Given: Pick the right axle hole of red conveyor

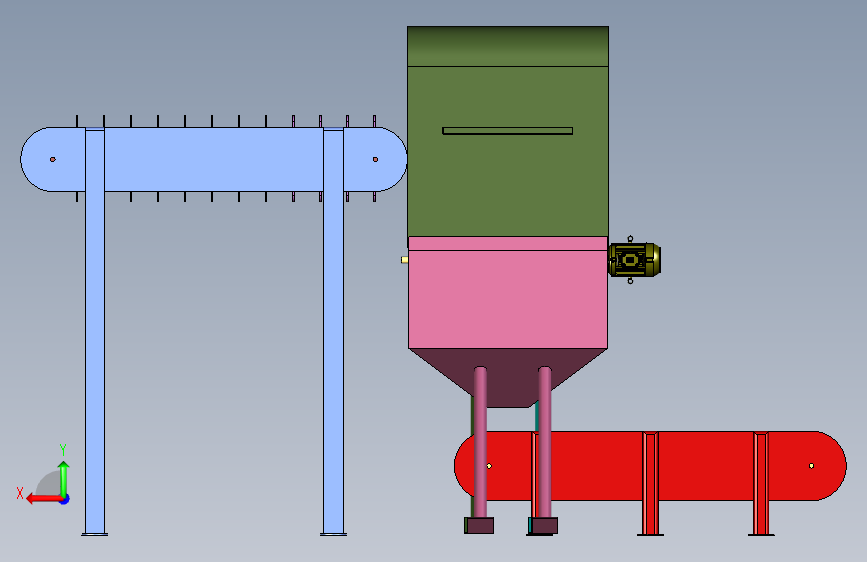Looking at the screenshot, I should (812, 466).
